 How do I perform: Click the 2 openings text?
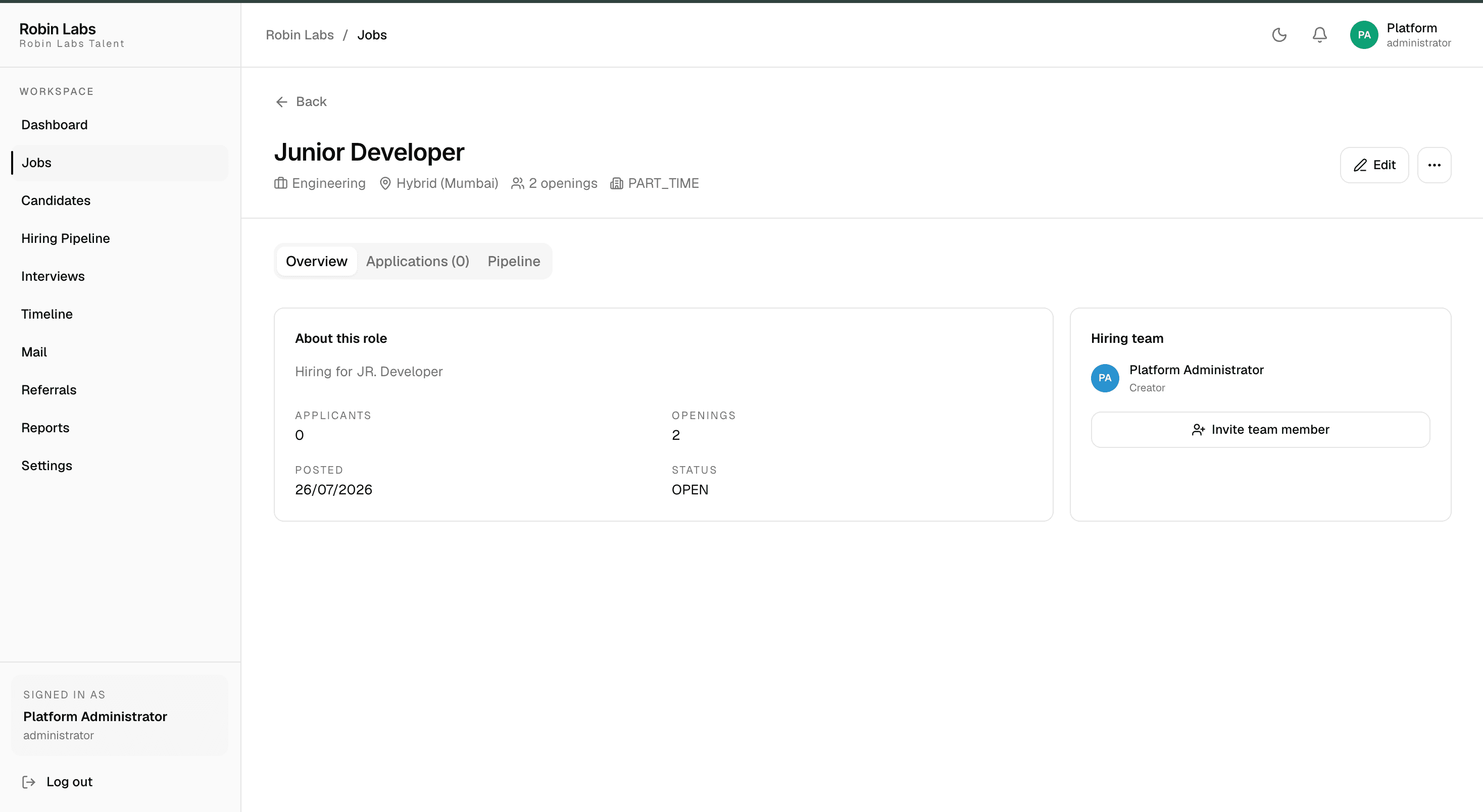tap(563, 183)
